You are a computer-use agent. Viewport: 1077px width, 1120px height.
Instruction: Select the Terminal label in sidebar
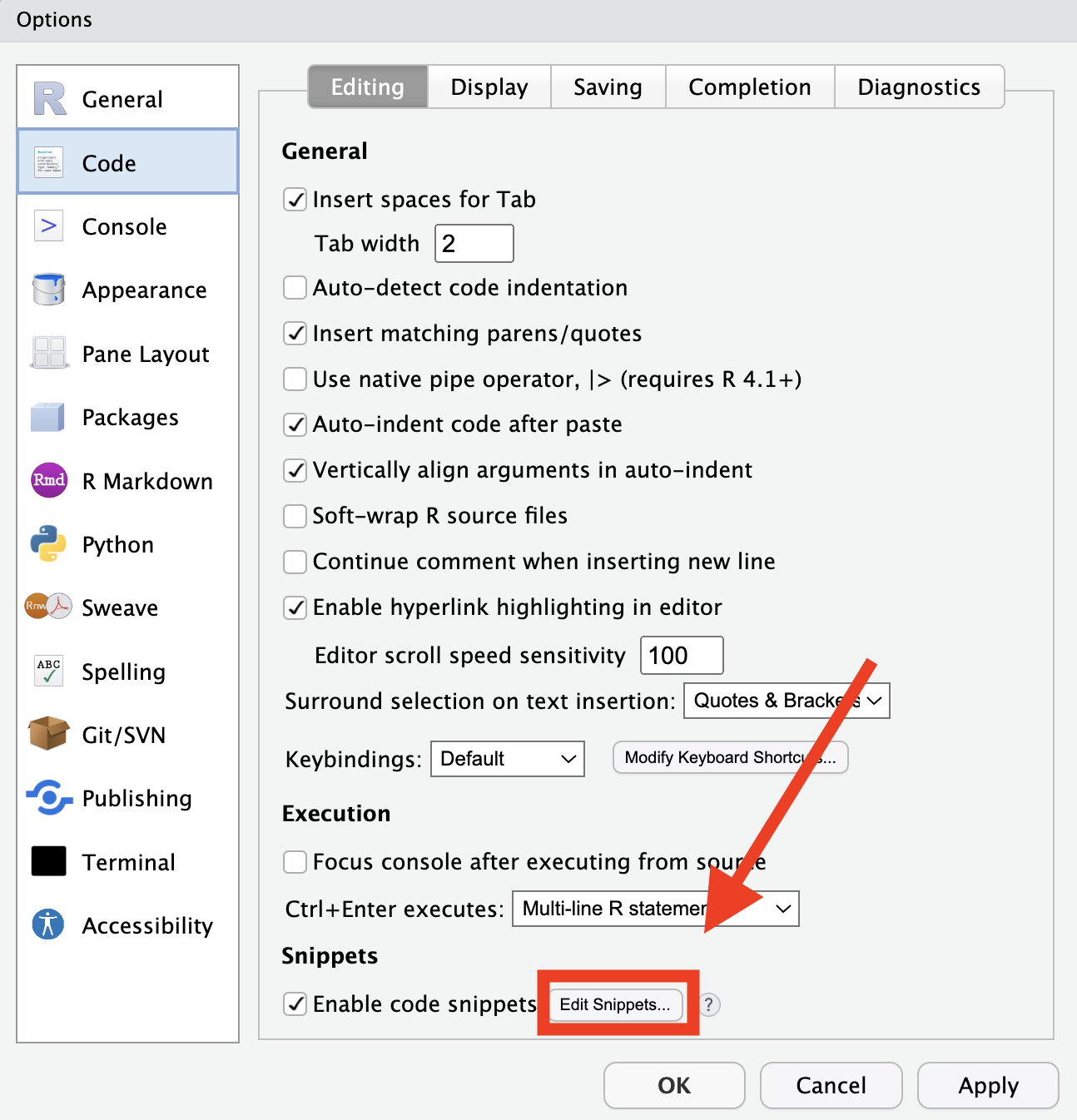129,862
